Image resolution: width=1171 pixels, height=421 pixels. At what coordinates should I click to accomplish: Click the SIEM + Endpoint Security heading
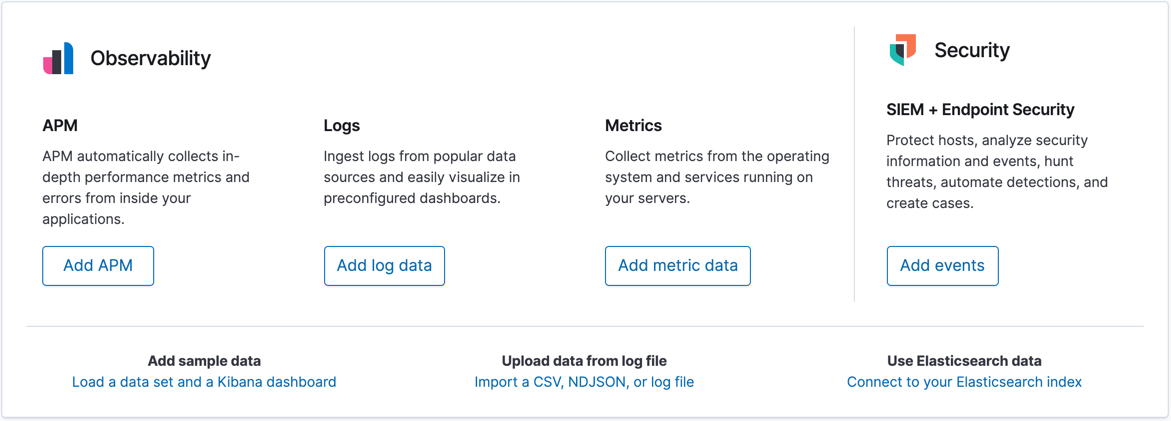click(x=980, y=110)
